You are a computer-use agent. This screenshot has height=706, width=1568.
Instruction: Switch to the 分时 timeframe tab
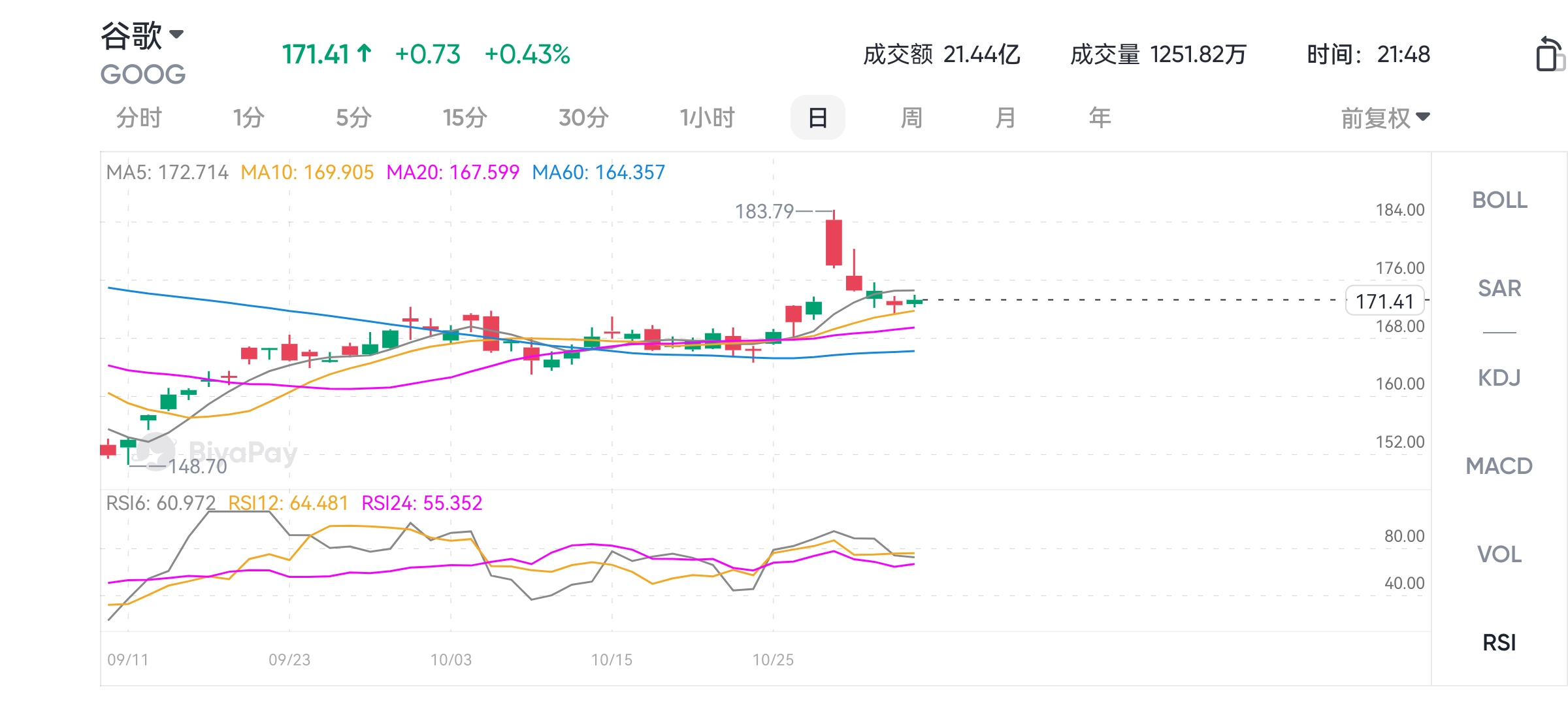pyautogui.click(x=139, y=118)
